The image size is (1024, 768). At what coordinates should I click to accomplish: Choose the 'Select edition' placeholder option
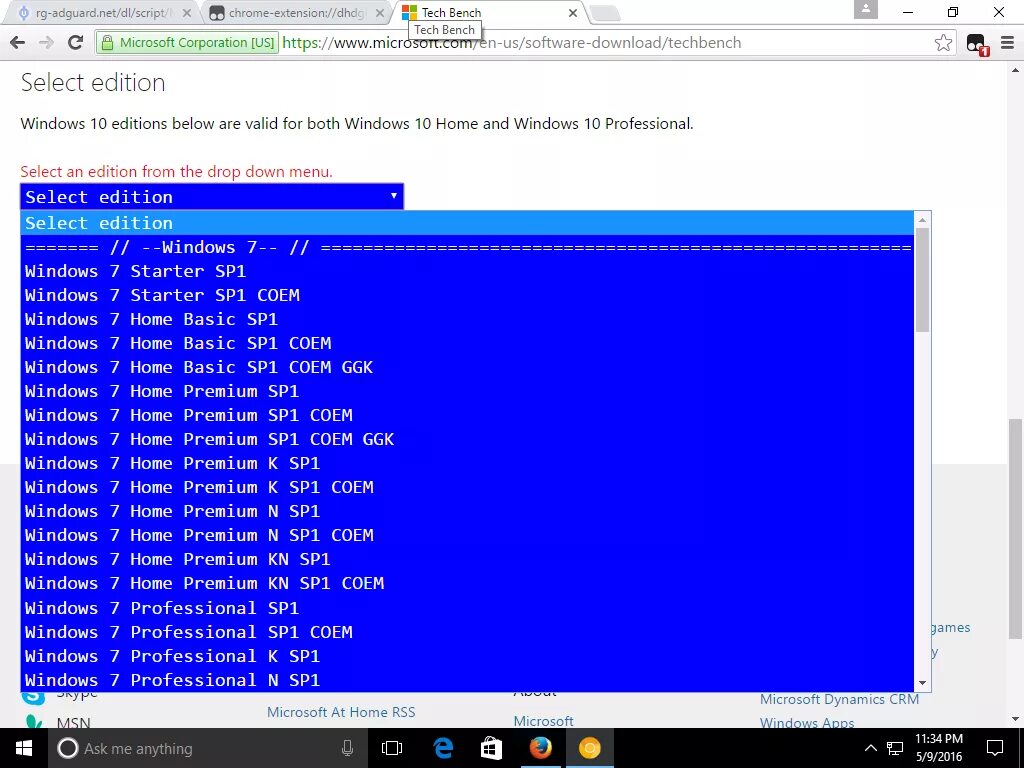click(467, 223)
